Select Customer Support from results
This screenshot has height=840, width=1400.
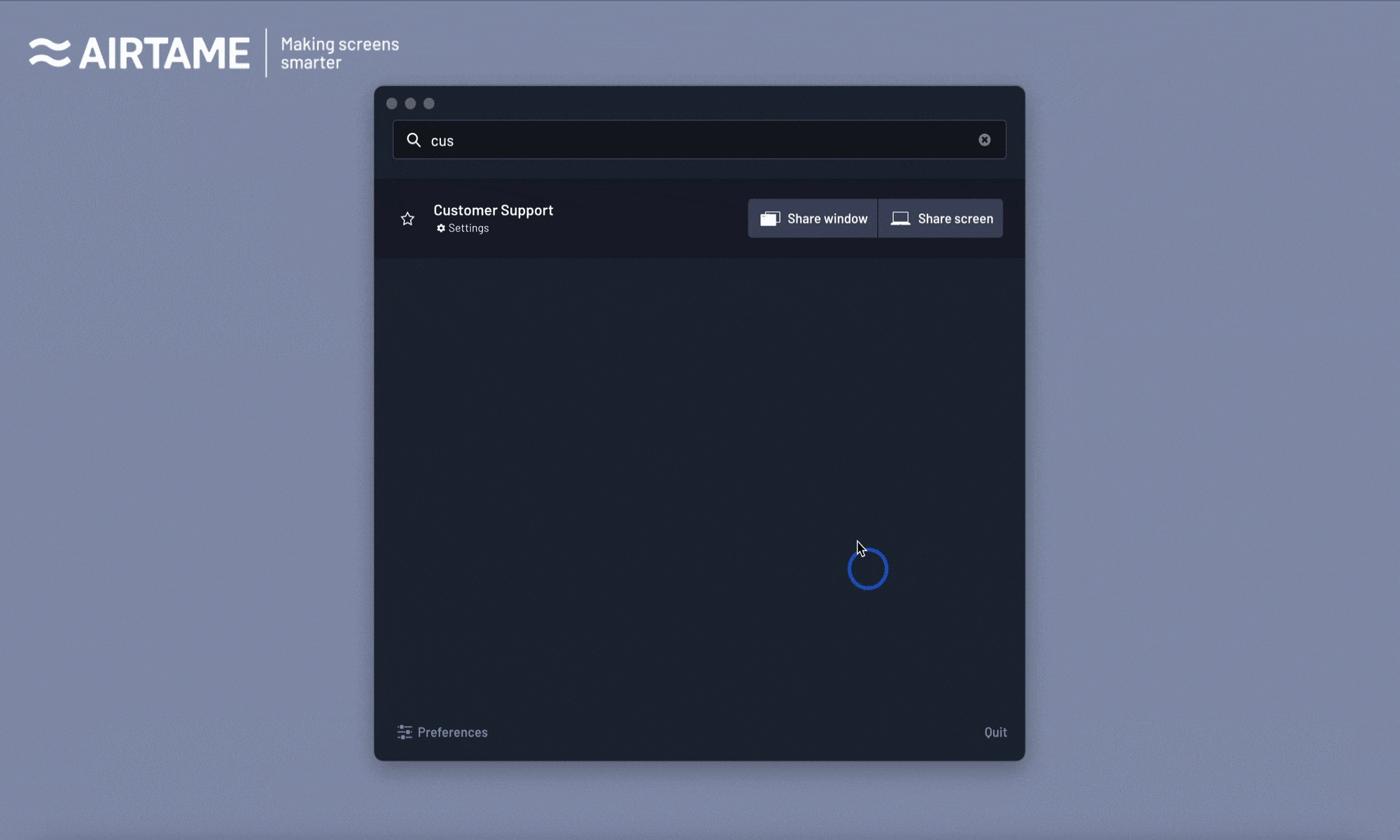click(x=493, y=210)
